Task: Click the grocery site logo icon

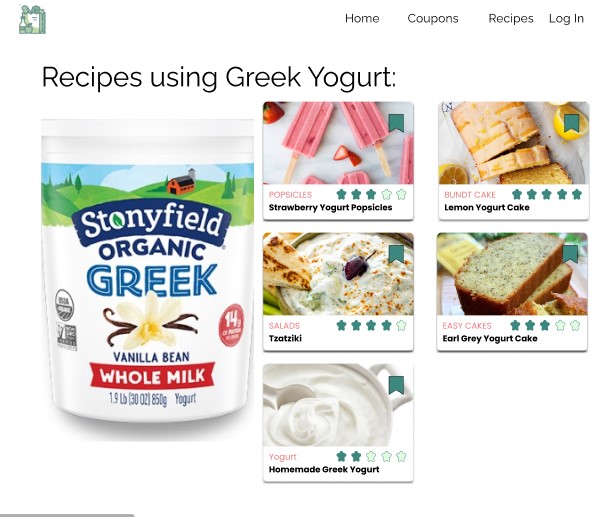Action: click(33, 20)
